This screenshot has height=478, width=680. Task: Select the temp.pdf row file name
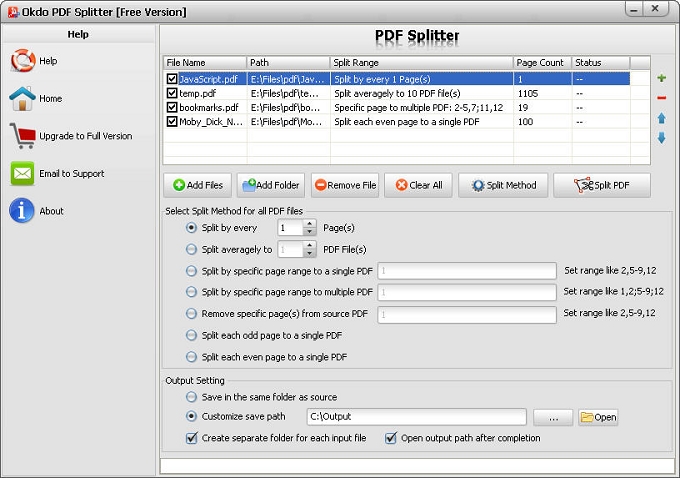(x=198, y=93)
